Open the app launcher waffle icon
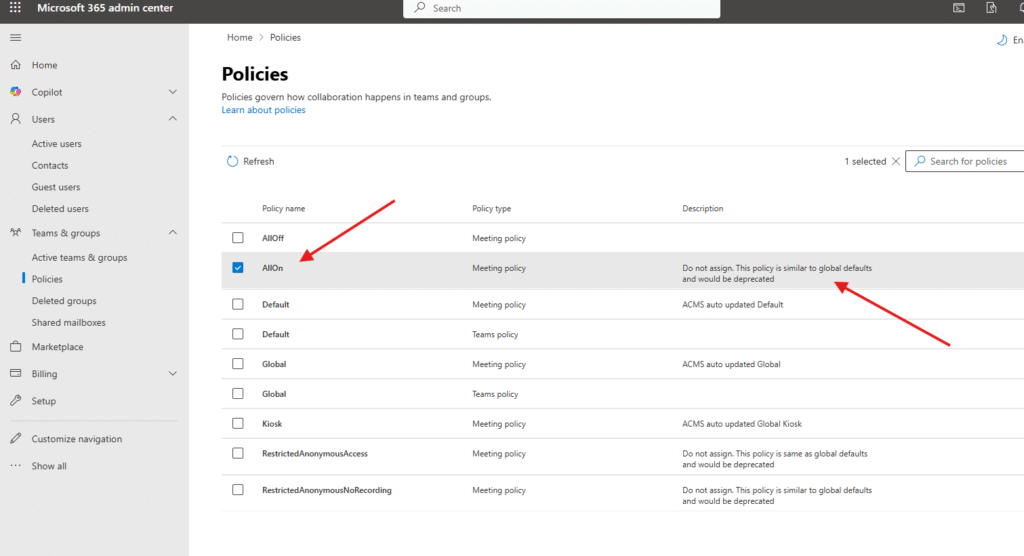 coord(16,8)
